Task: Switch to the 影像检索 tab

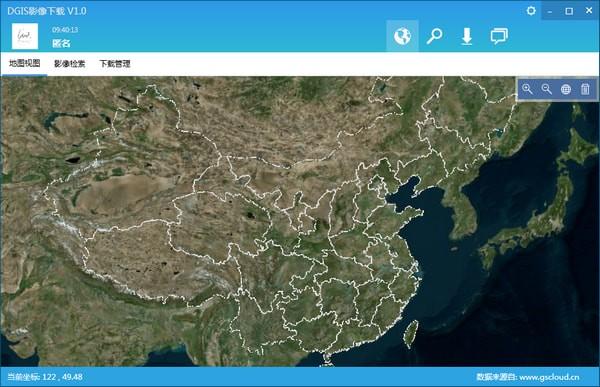Action: click(x=69, y=64)
